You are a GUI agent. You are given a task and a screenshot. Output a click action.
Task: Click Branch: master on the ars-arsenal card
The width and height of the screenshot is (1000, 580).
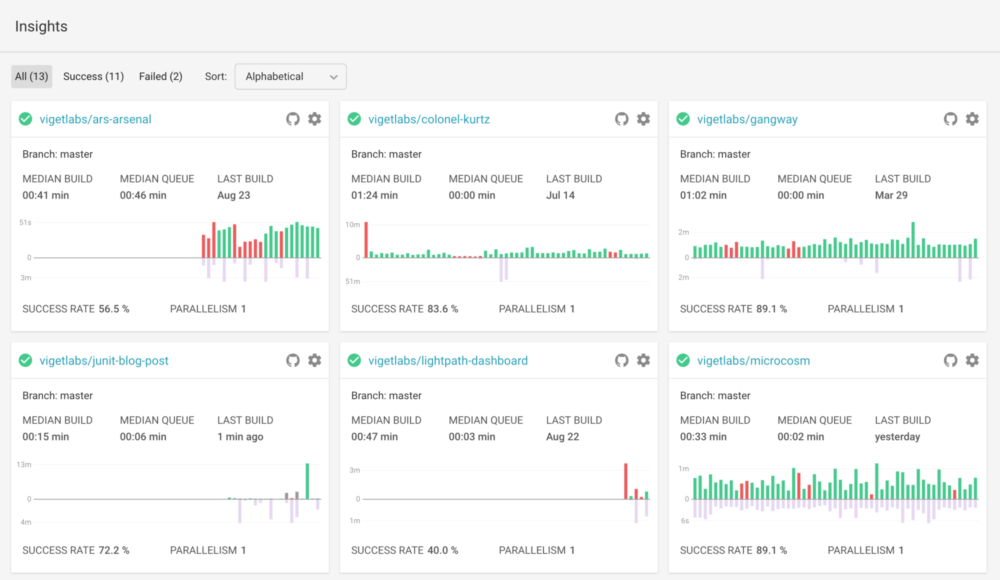pos(57,154)
